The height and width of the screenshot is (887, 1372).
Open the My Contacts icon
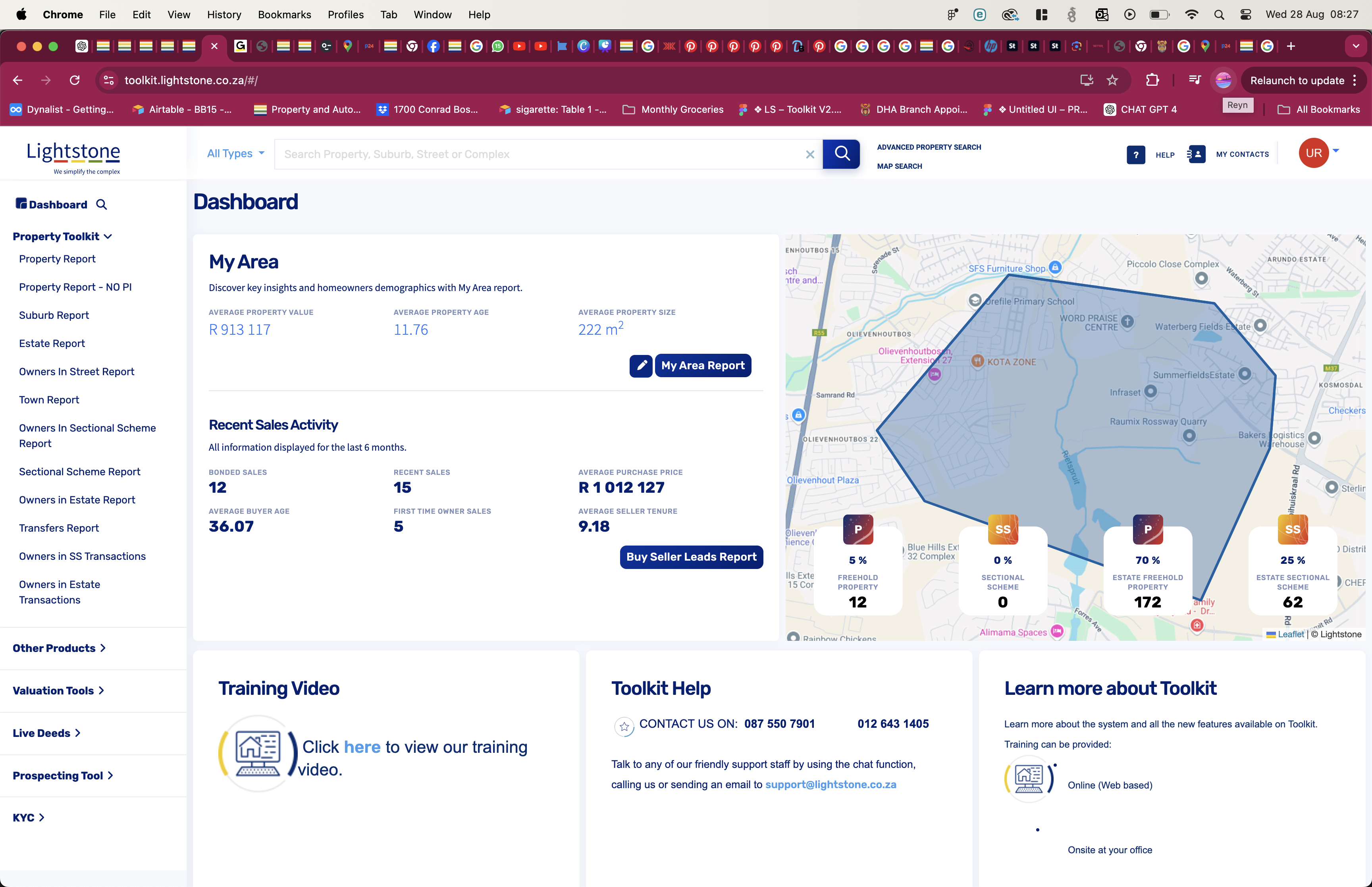[1197, 154]
